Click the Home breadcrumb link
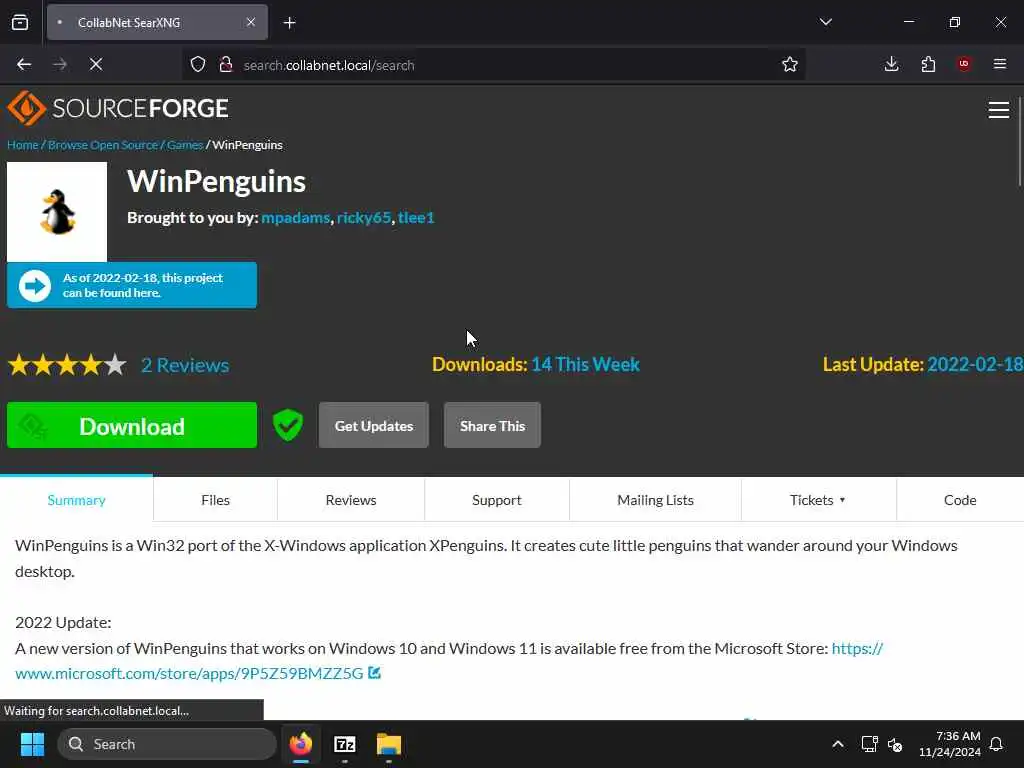 coord(22,145)
